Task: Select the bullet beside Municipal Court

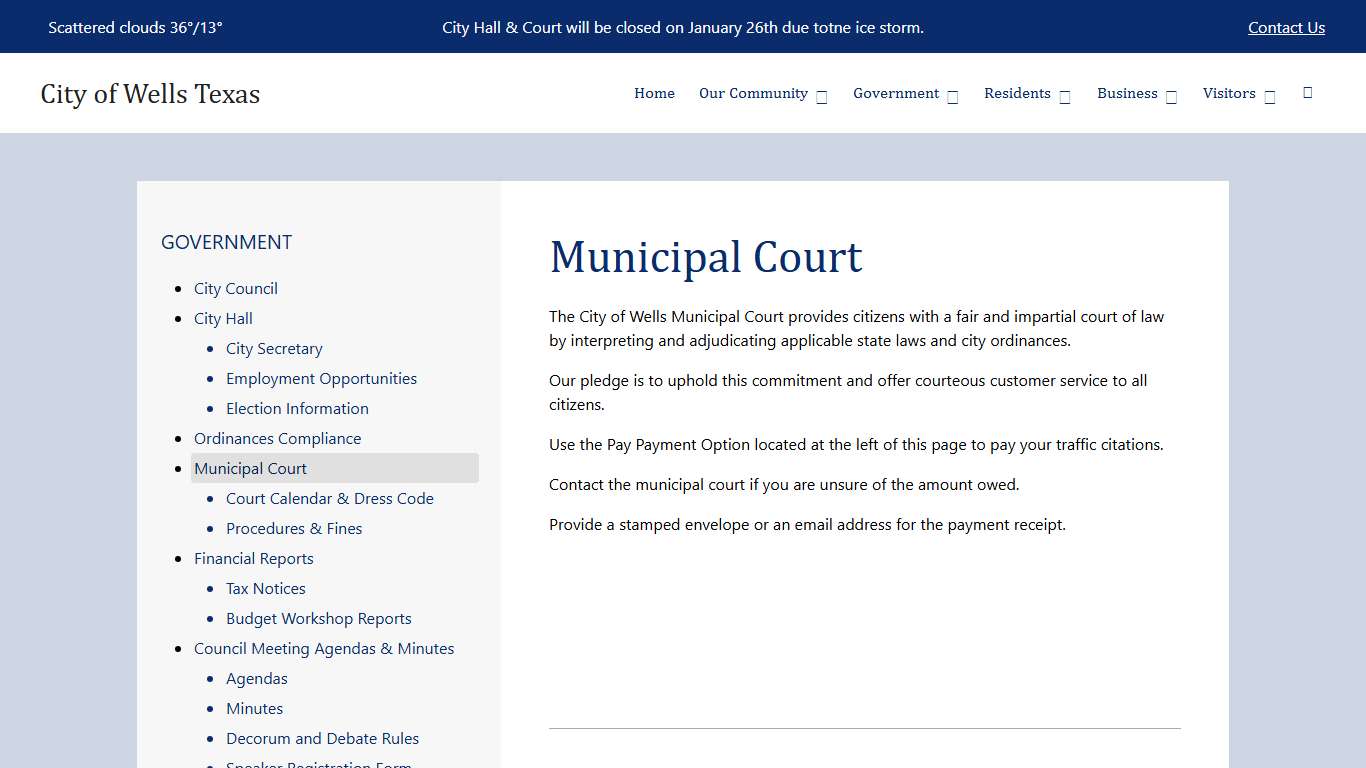Action: [179, 468]
